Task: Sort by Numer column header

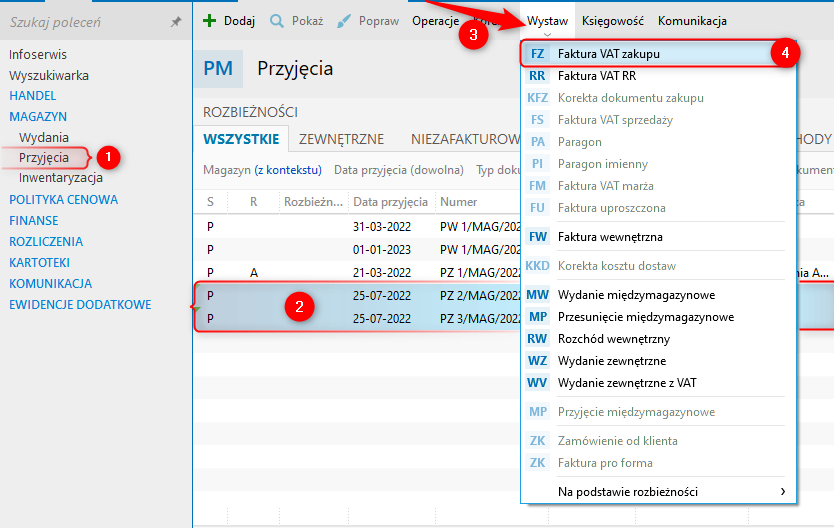Action: click(458, 202)
